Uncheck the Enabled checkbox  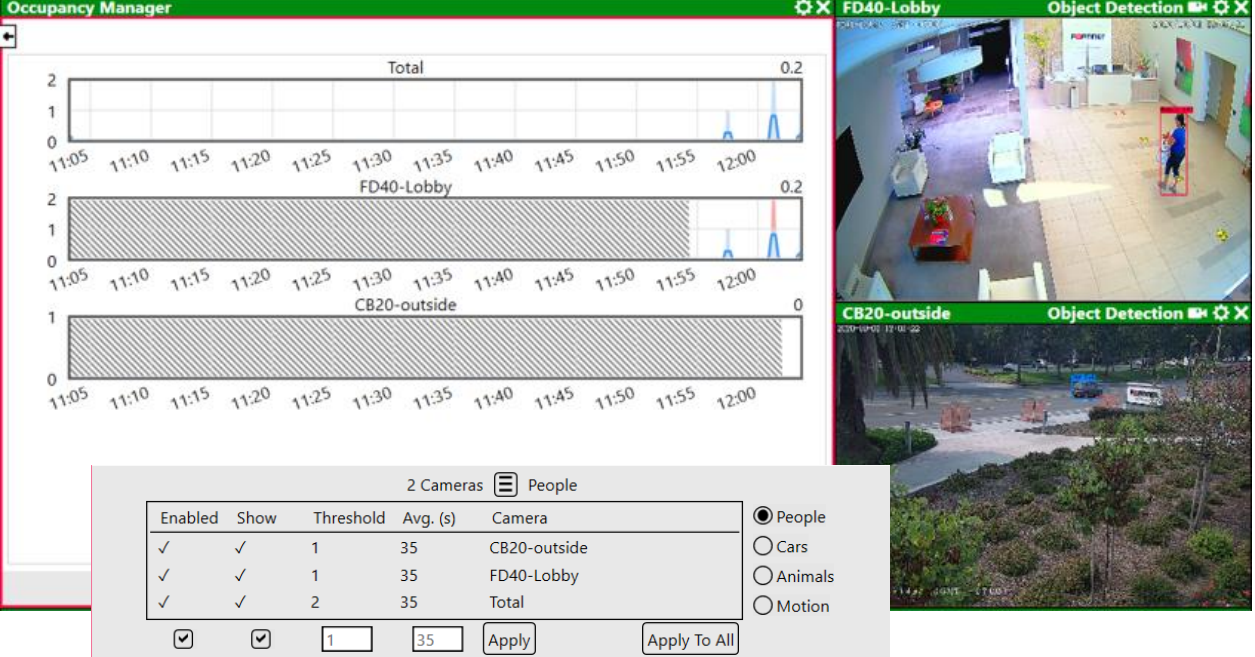(183, 638)
